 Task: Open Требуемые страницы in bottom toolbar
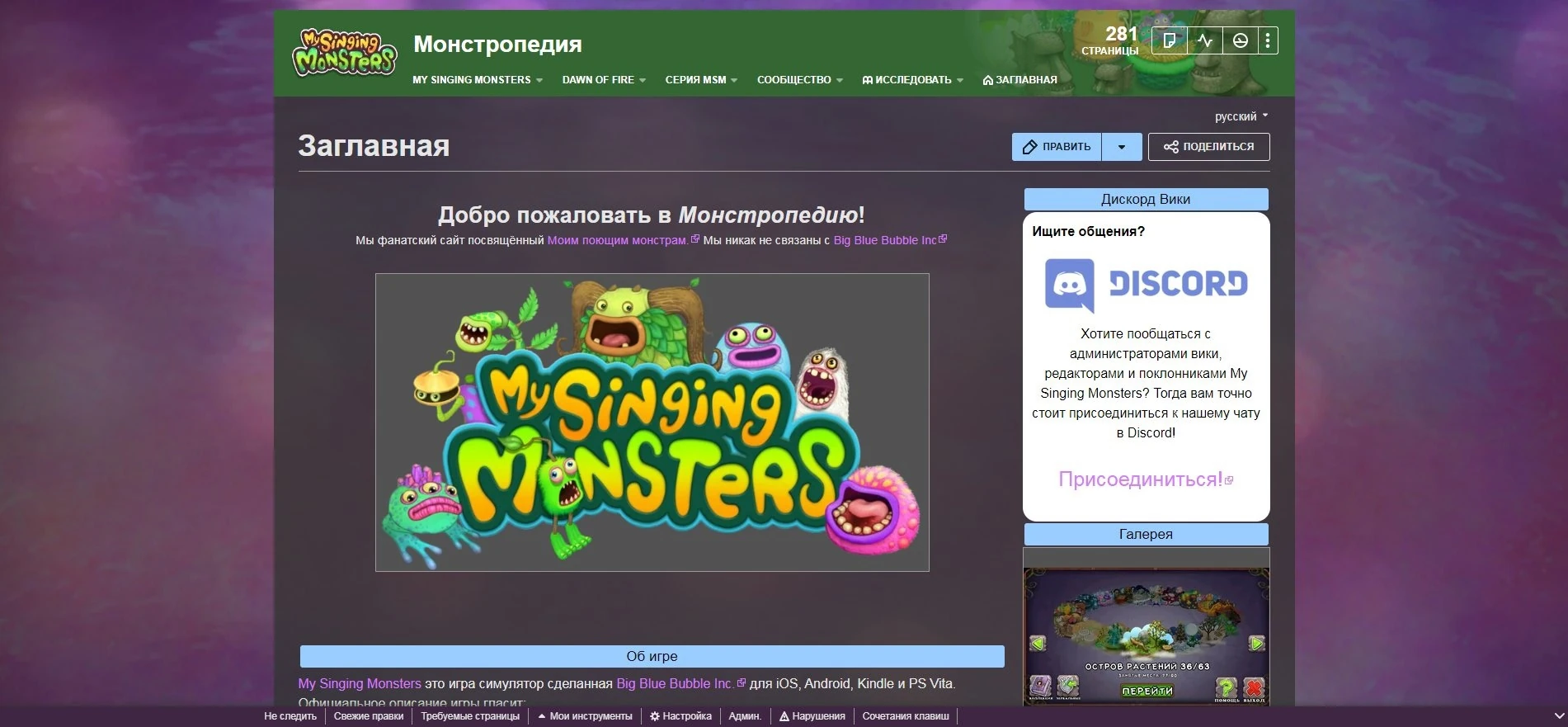coord(470,716)
